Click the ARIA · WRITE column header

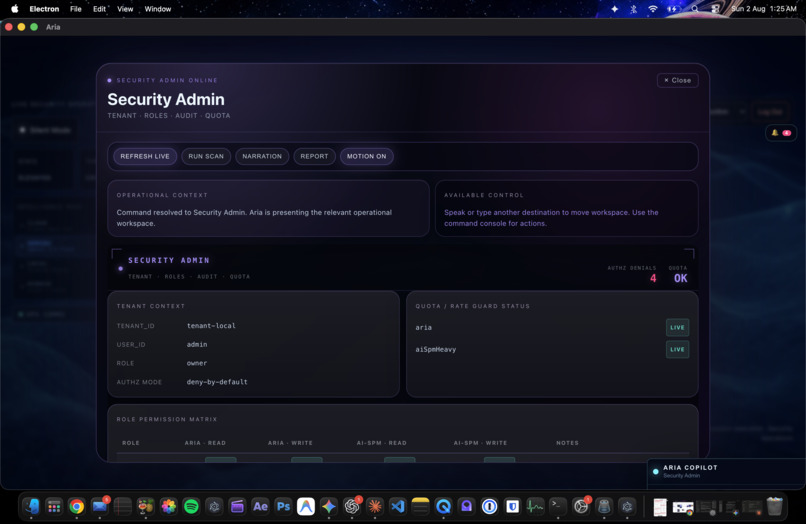tap(290, 443)
